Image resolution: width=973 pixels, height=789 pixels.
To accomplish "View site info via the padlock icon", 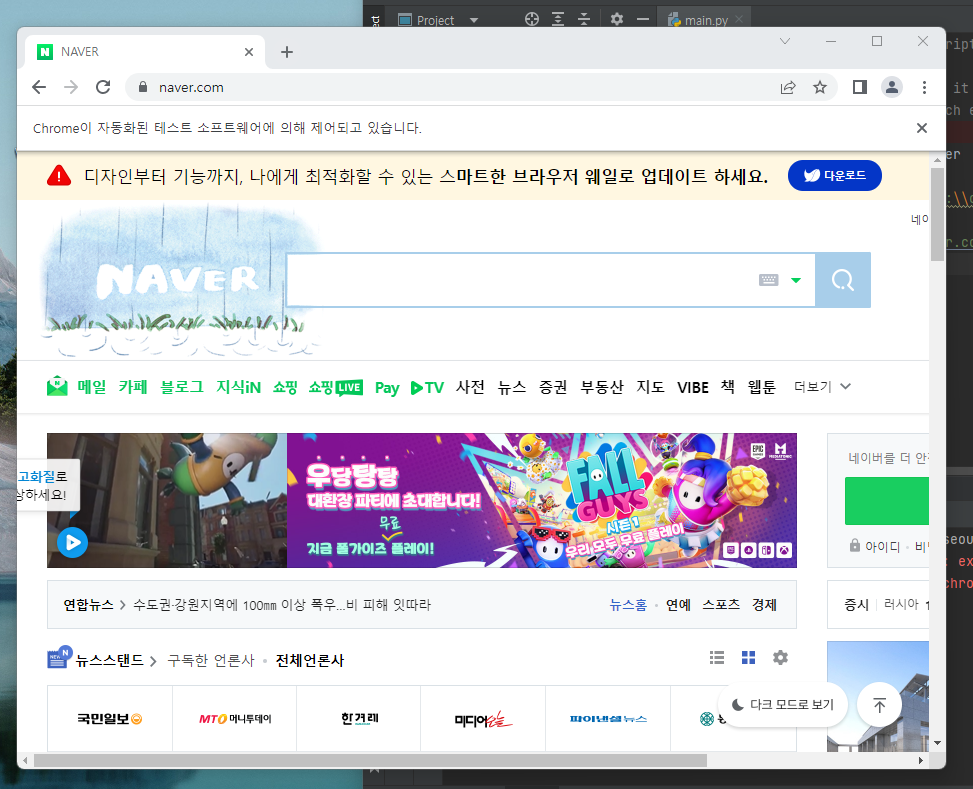I will pos(143,88).
